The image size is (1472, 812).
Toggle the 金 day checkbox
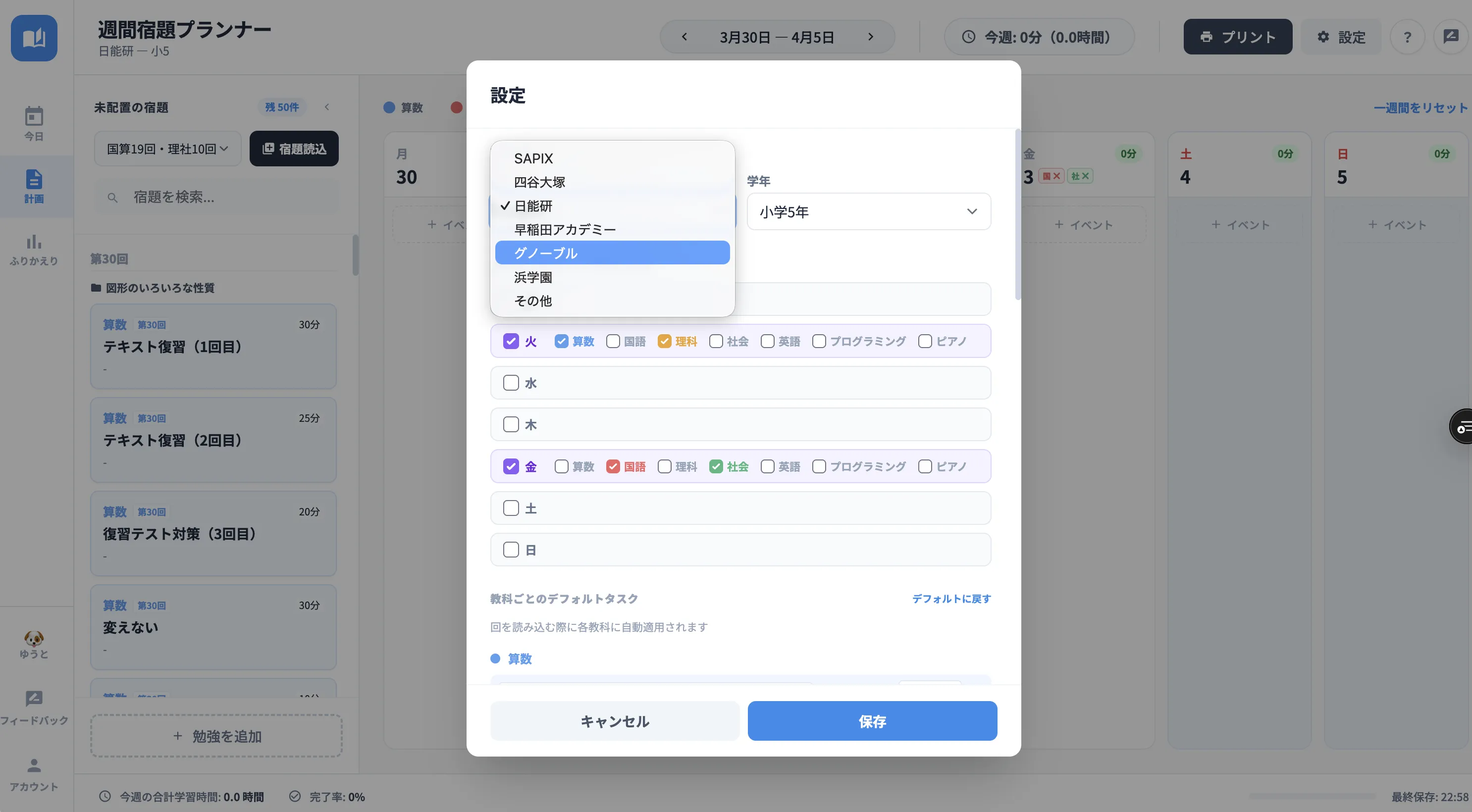pyautogui.click(x=511, y=466)
